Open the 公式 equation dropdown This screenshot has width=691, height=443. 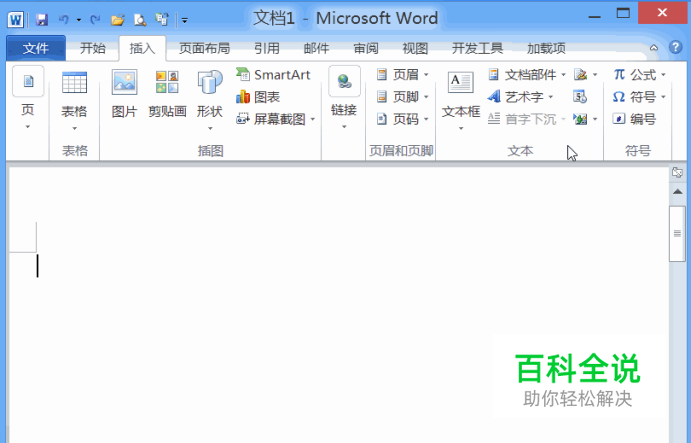tap(639, 74)
